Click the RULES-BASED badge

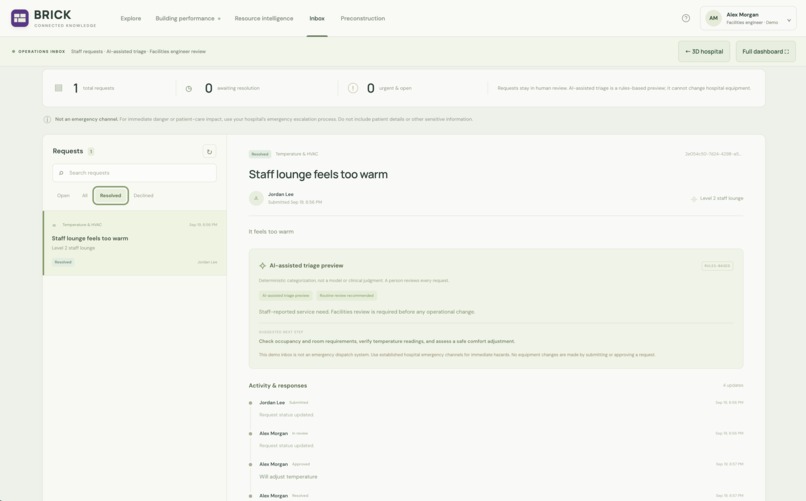[x=717, y=266]
